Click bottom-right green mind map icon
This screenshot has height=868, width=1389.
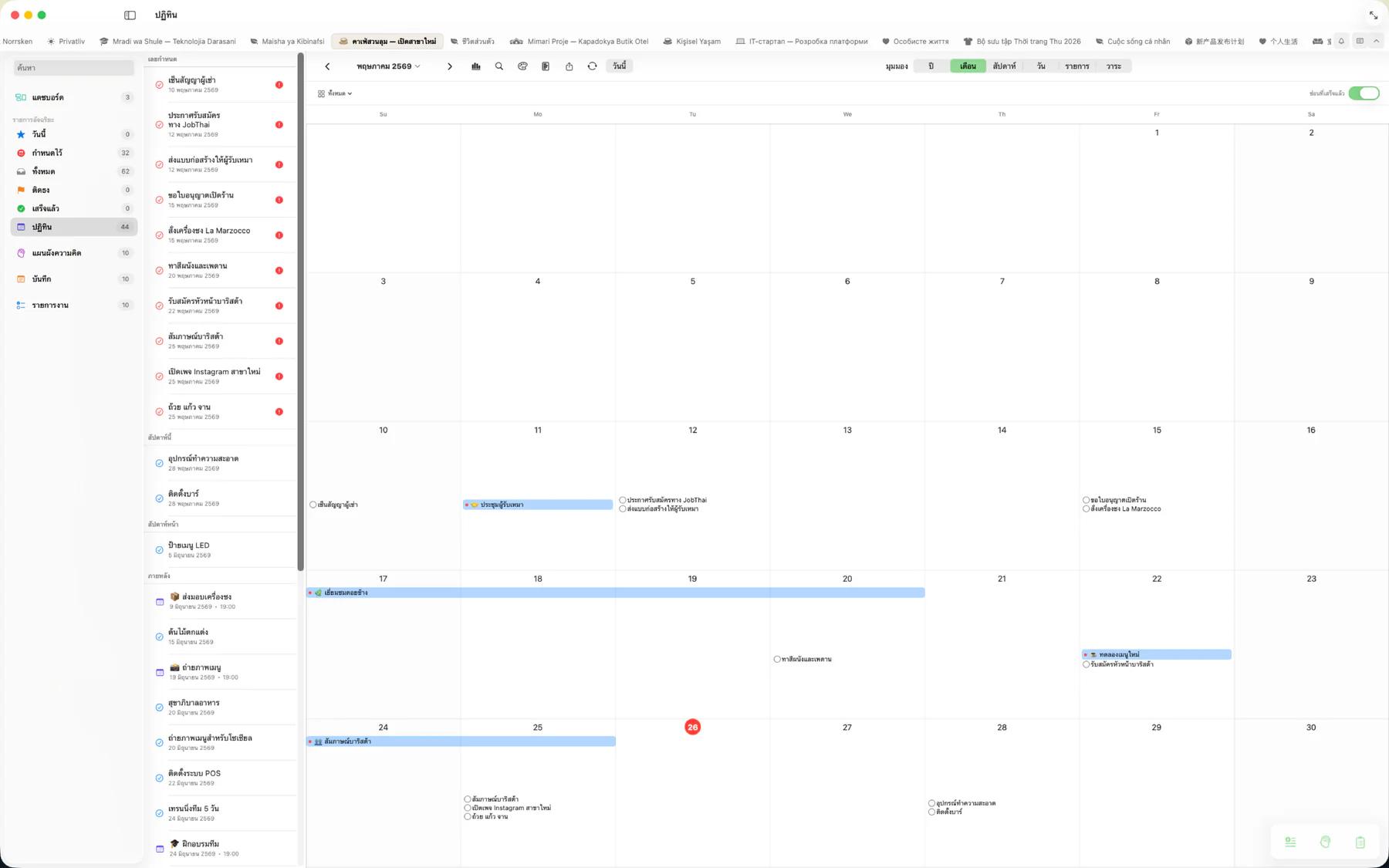[x=1325, y=842]
